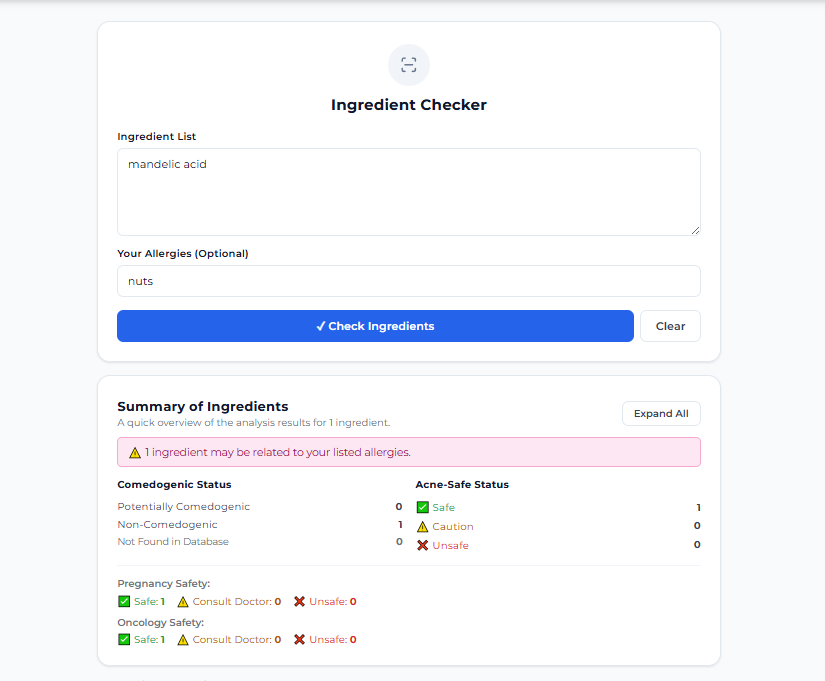Click the red Unsafe X icon under Acne-Safe Status
The image size is (825, 681).
(x=422, y=545)
